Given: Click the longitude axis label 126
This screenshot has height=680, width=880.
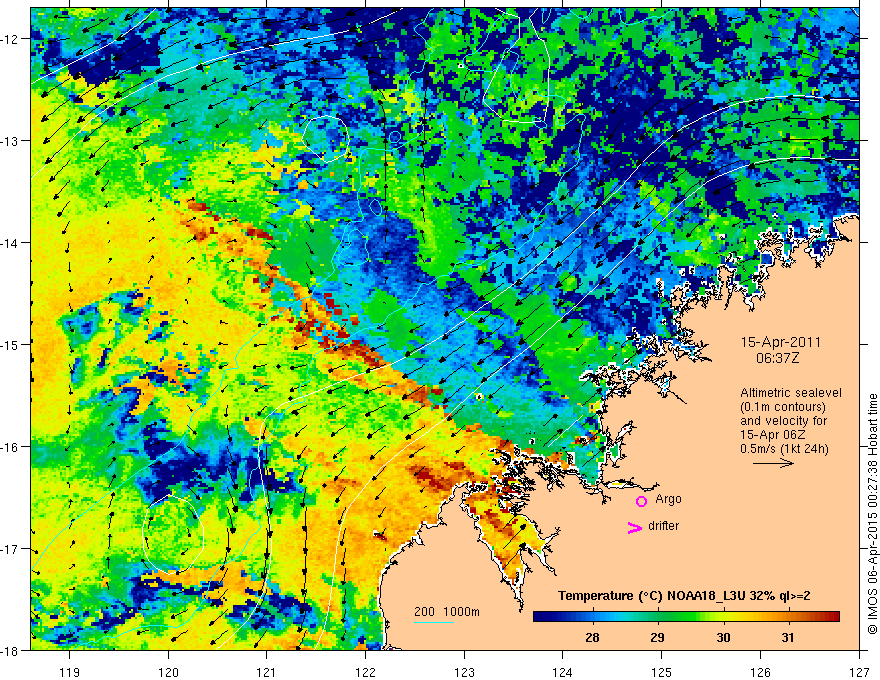Looking at the screenshot, I should click(760, 672).
